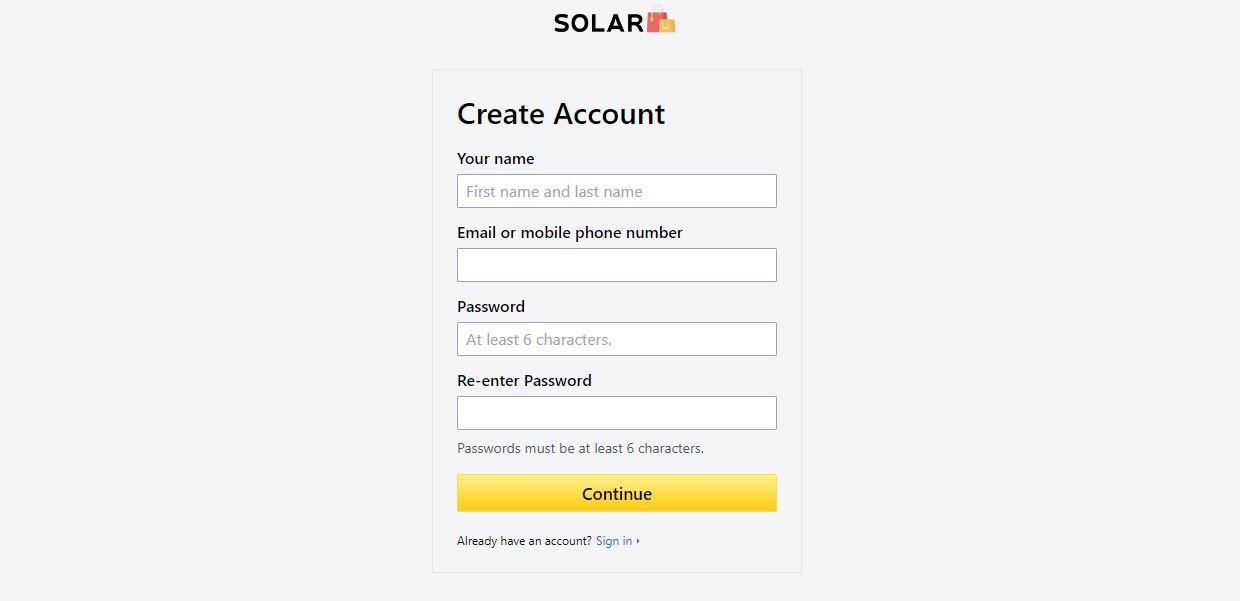The height and width of the screenshot is (601, 1240).
Task: Click the Email or mobile phone number label
Action: click(x=570, y=233)
